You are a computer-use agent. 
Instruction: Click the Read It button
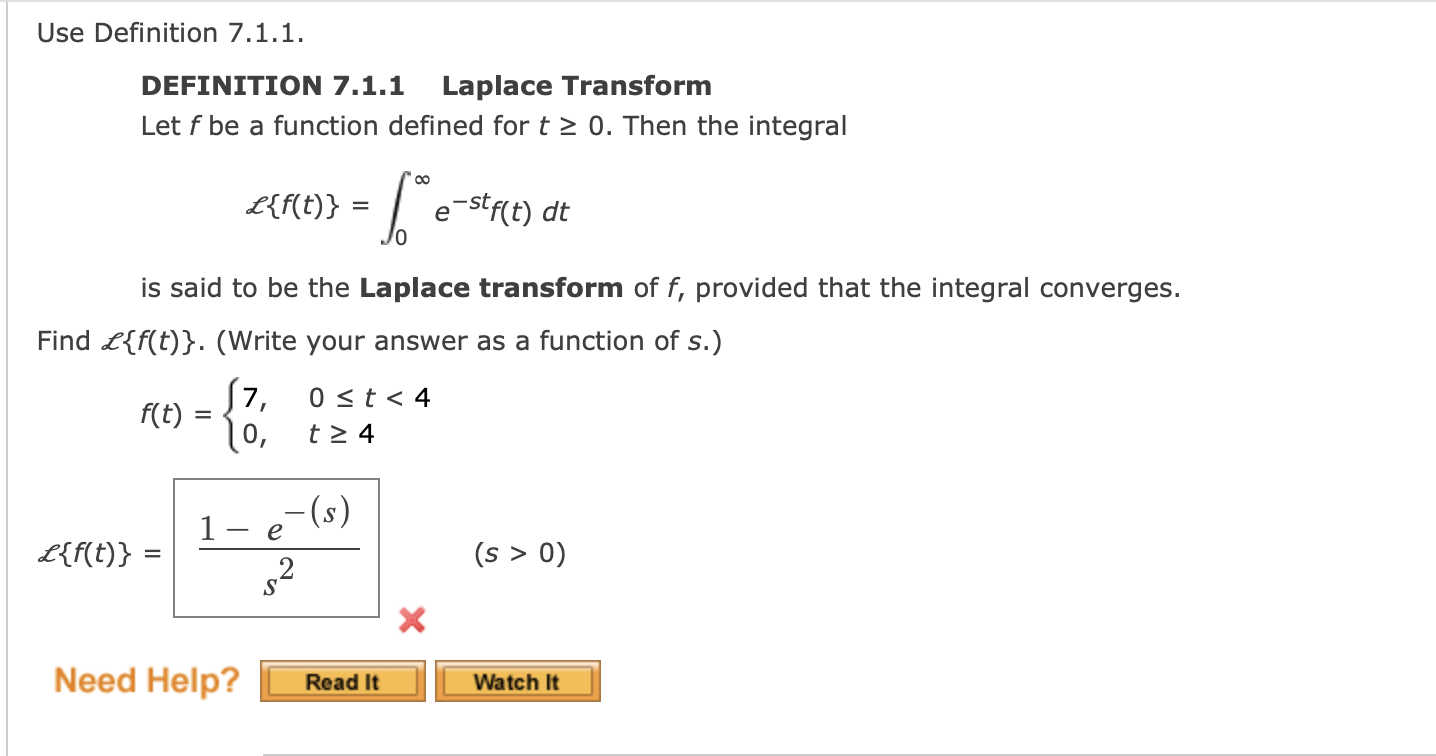click(342, 681)
